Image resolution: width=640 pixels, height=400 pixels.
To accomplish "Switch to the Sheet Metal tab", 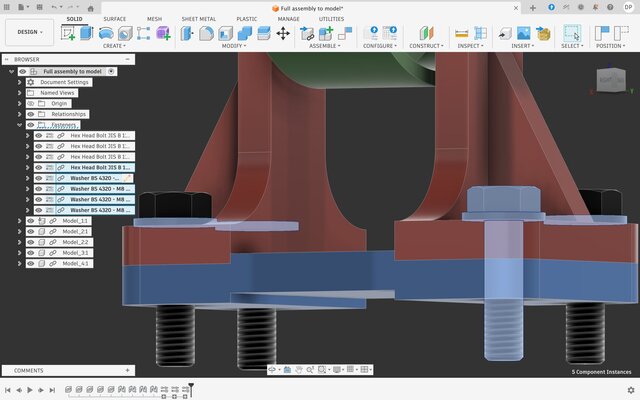I will click(197, 19).
